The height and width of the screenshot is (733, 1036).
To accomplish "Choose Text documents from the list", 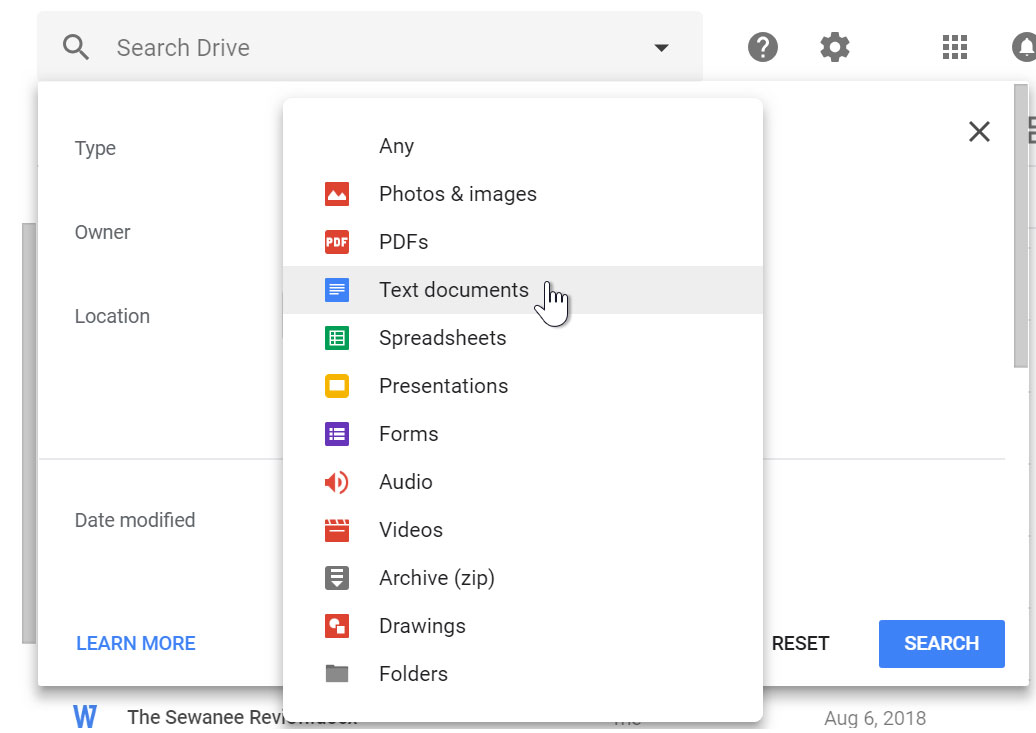I will click(x=453, y=289).
